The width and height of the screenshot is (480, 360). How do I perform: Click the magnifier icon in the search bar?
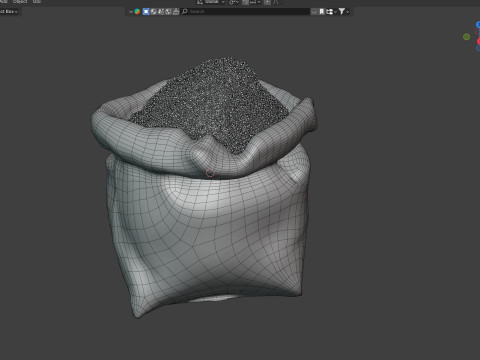point(185,12)
